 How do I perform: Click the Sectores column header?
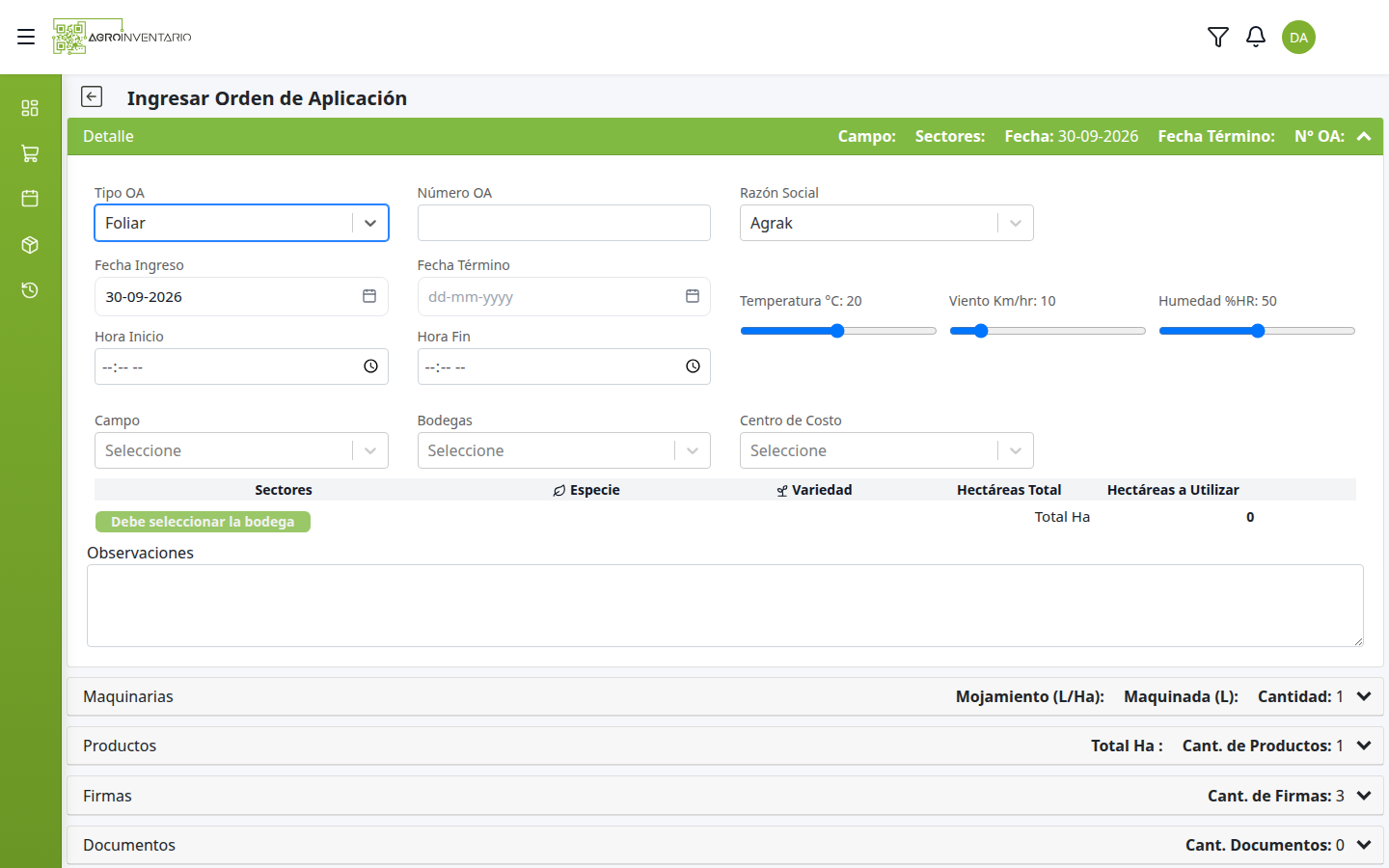[284, 490]
